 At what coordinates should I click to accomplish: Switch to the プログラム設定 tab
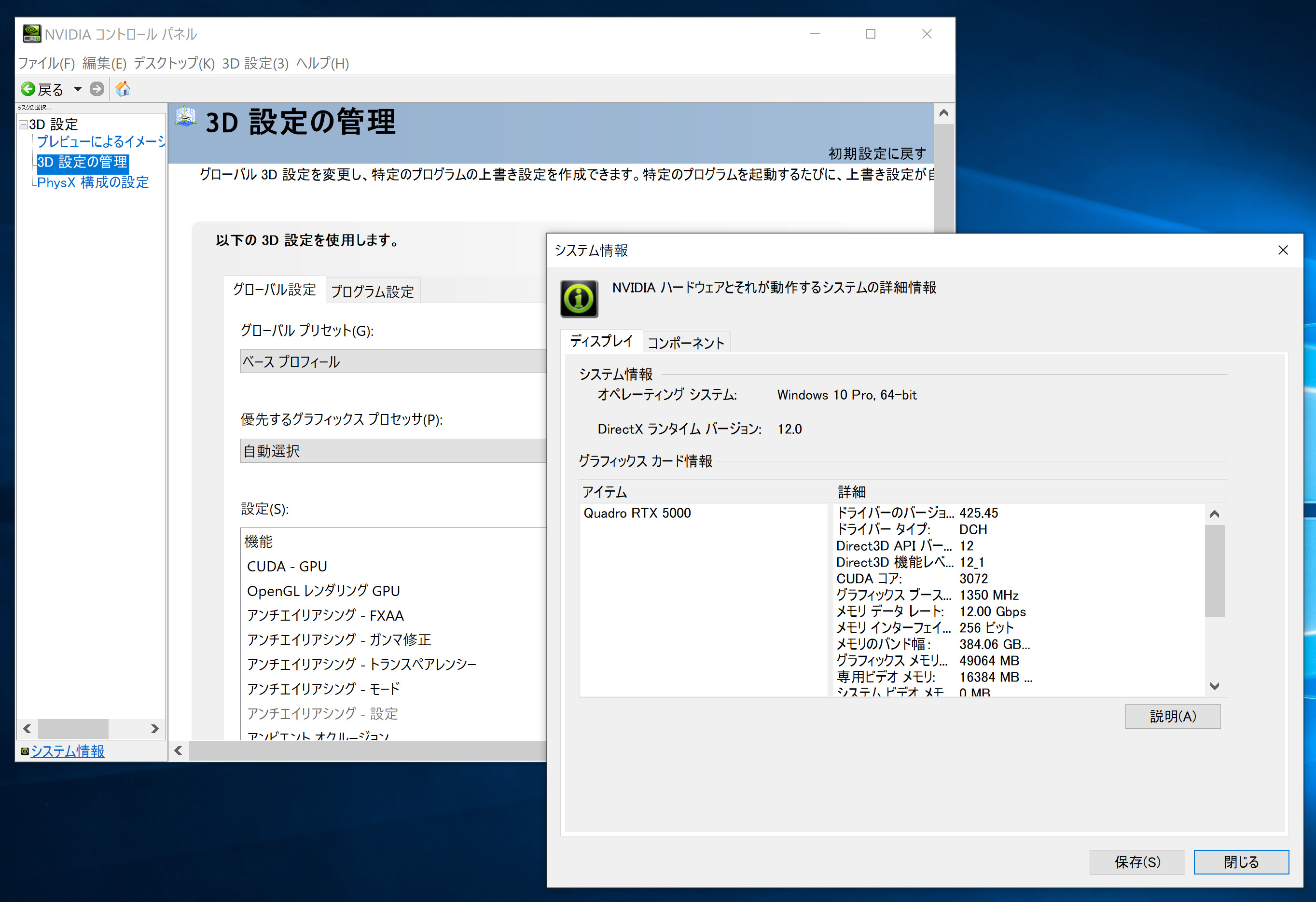click(372, 291)
